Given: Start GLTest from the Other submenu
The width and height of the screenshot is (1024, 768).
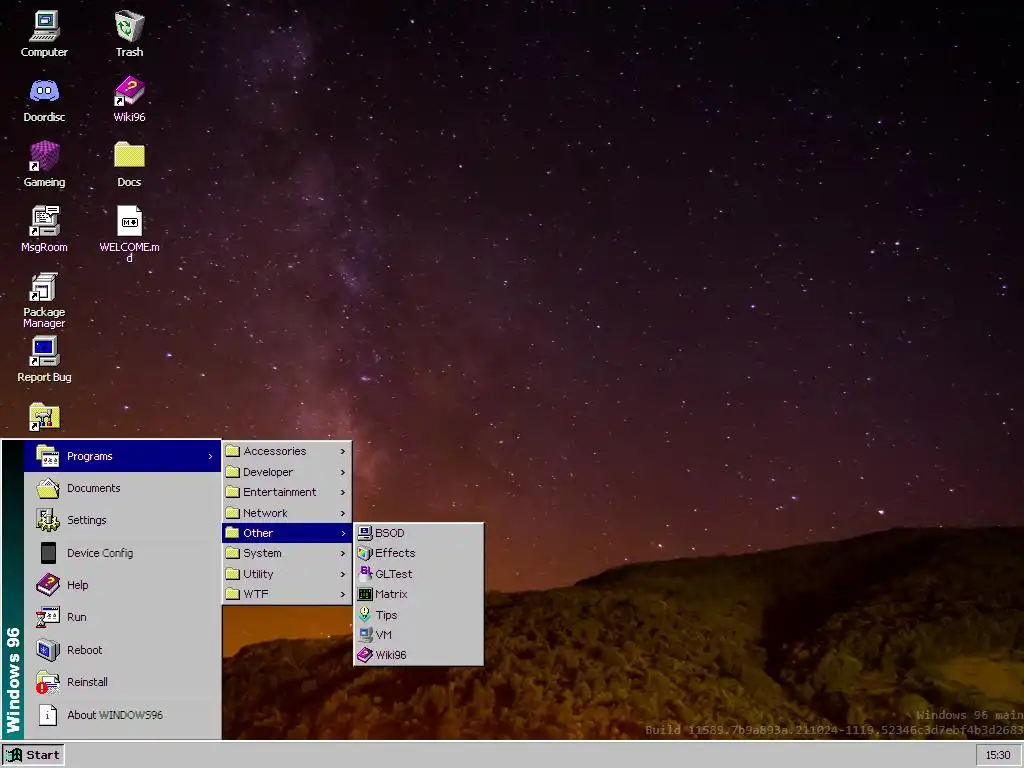Looking at the screenshot, I should coord(419,573).
